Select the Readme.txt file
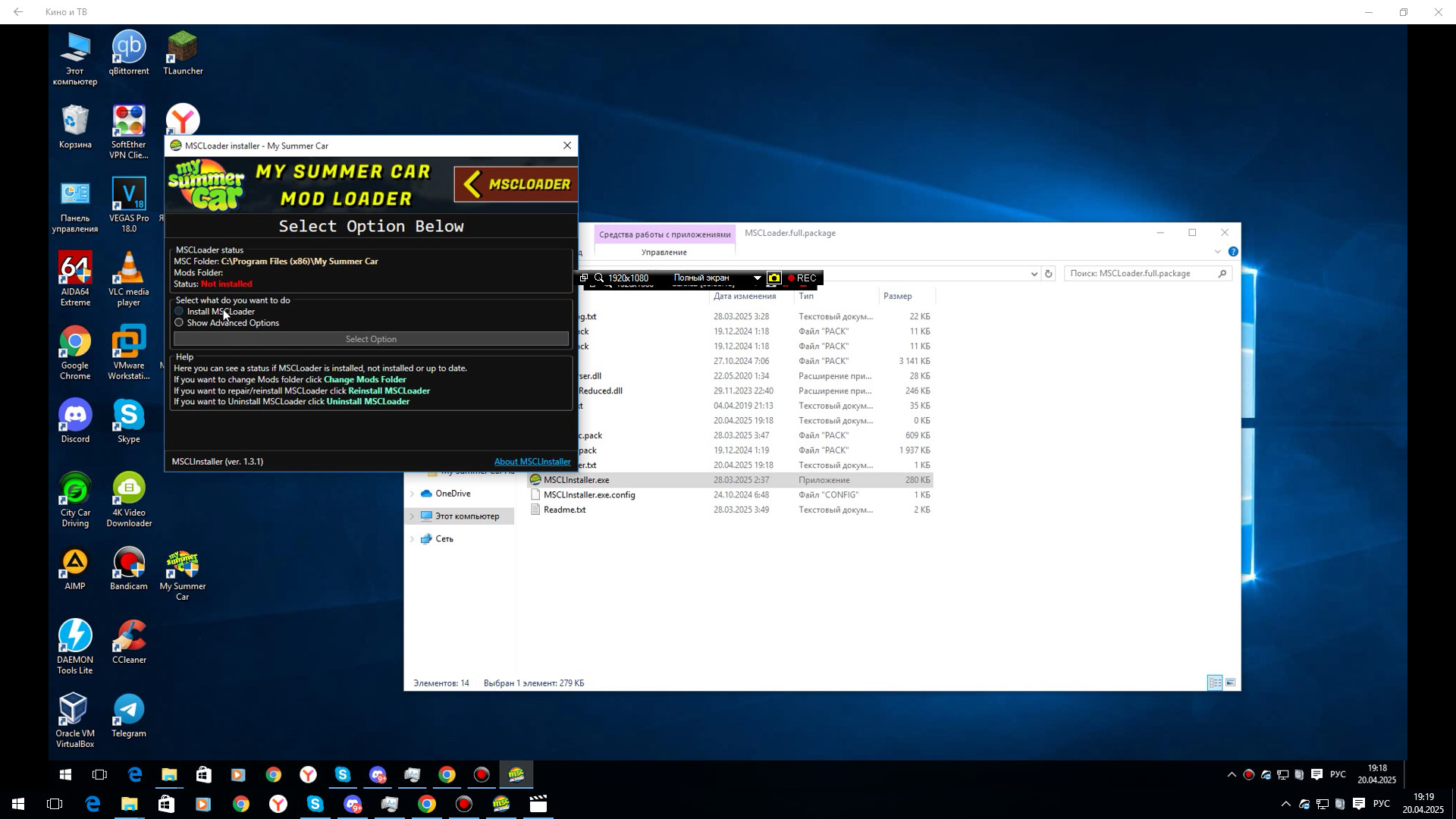 [564, 510]
